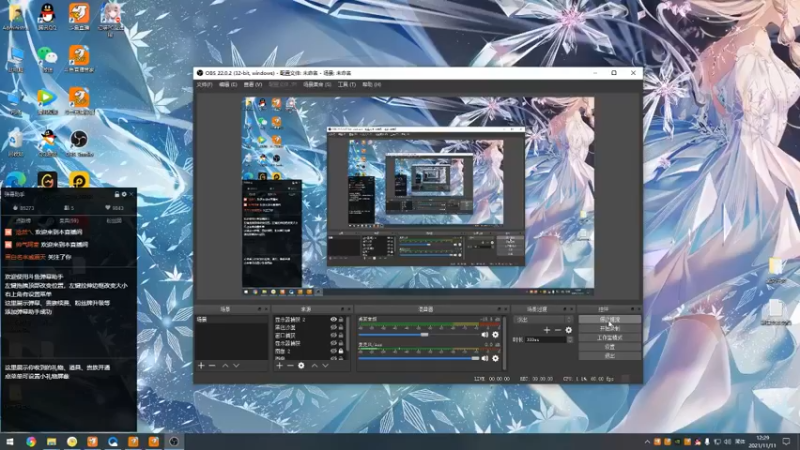Toggle the lock on the 图像 2 source

[x=341, y=352]
